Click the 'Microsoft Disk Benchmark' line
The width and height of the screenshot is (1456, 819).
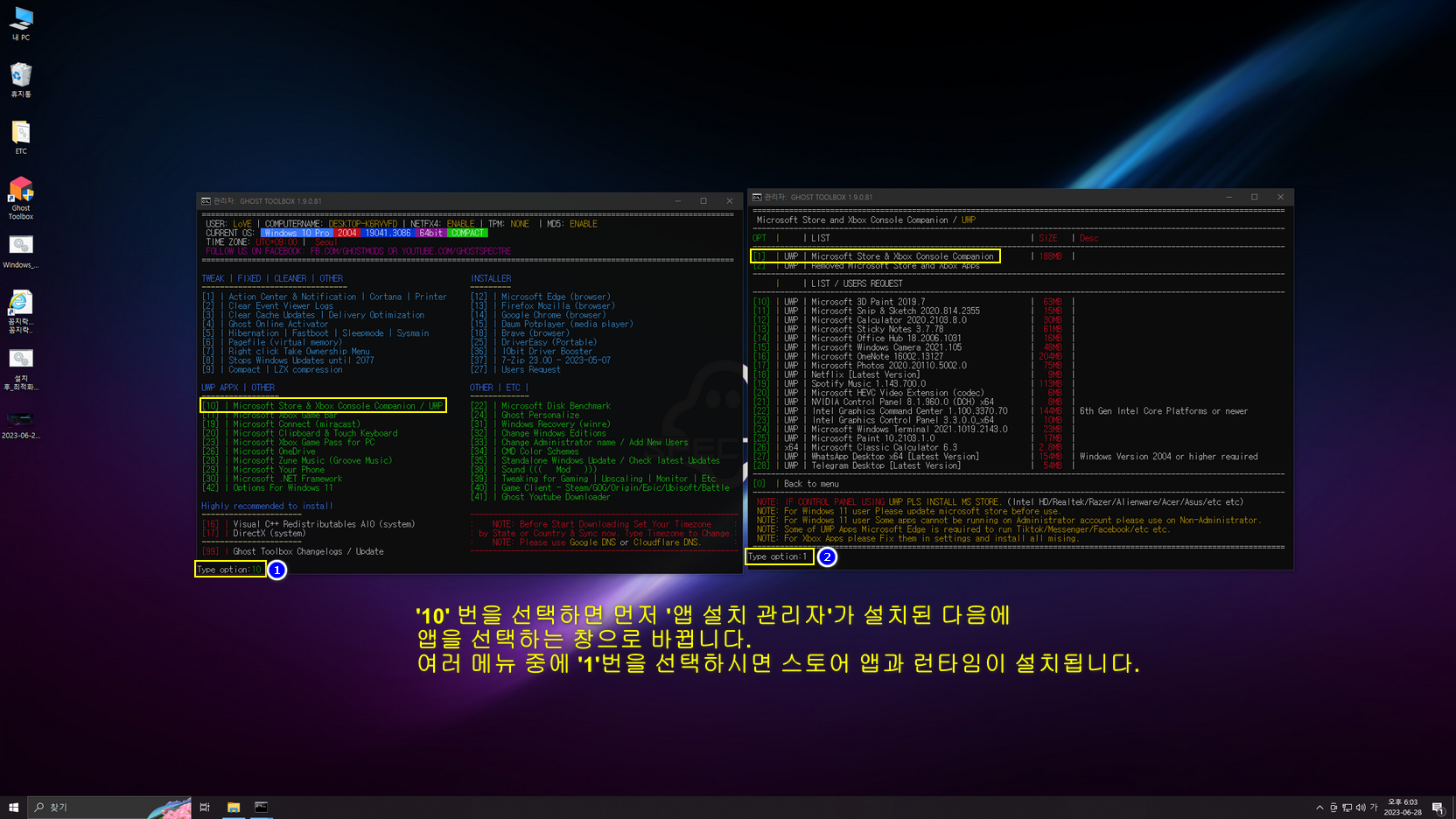click(541, 406)
